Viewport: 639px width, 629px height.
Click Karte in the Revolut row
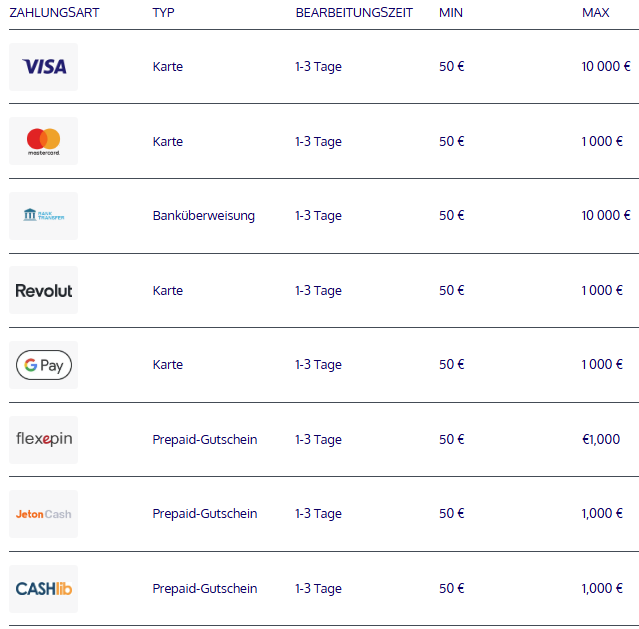[168, 291]
